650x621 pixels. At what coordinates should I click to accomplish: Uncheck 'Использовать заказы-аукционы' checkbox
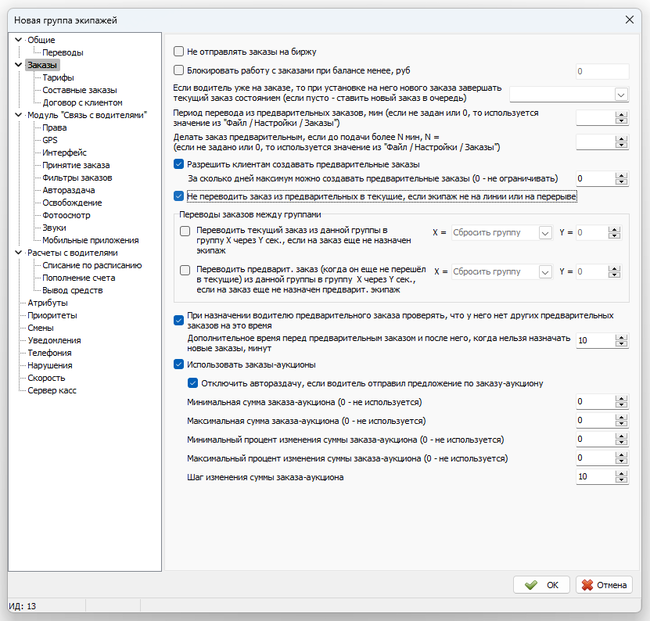[179, 365]
